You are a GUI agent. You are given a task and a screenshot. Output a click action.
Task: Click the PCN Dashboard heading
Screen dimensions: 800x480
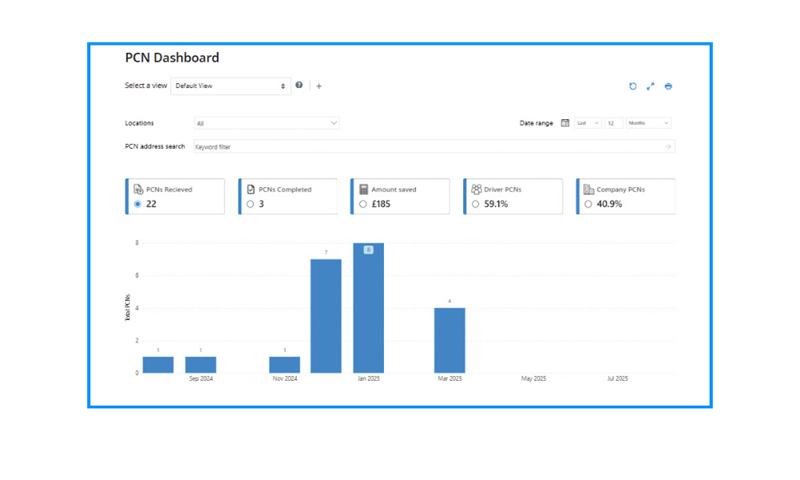pyautogui.click(x=172, y=58)
